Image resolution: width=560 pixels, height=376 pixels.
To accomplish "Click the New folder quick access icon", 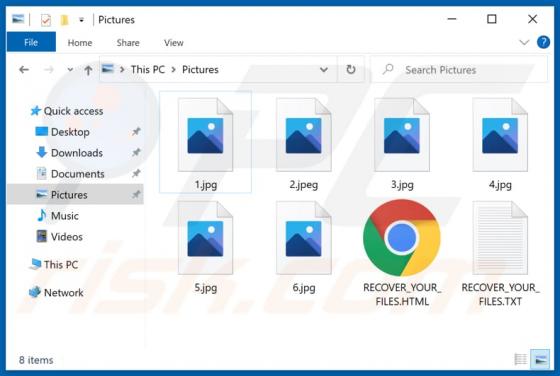I will [x=64, y=20].
